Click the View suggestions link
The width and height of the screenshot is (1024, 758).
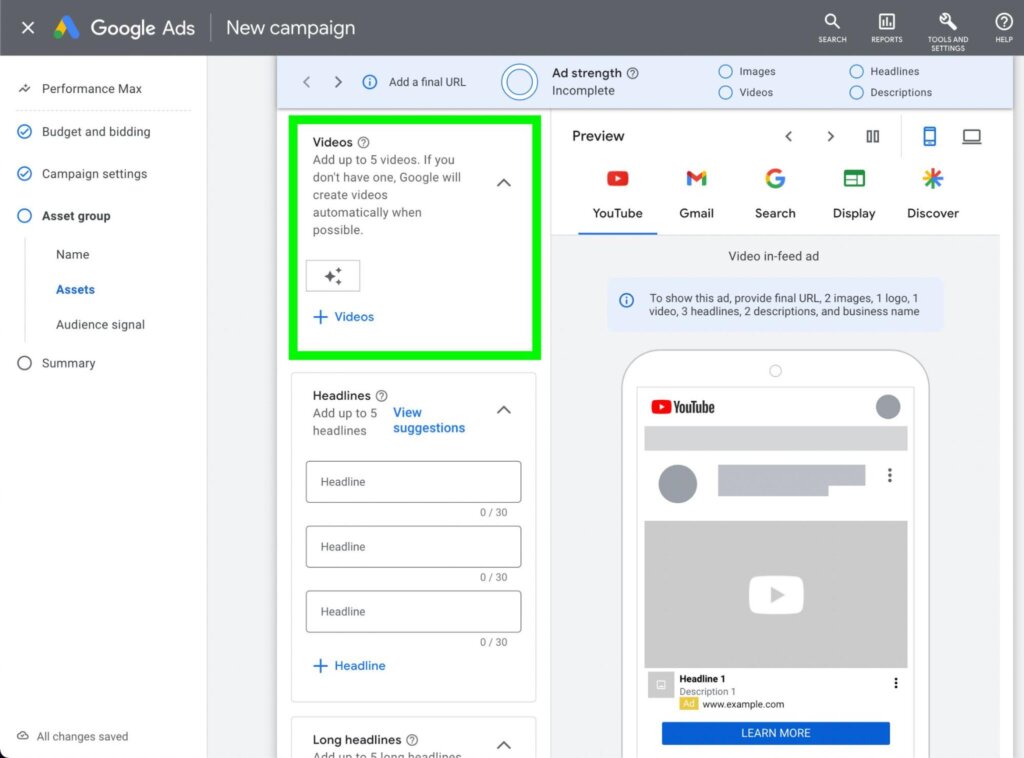pos(428,420)
